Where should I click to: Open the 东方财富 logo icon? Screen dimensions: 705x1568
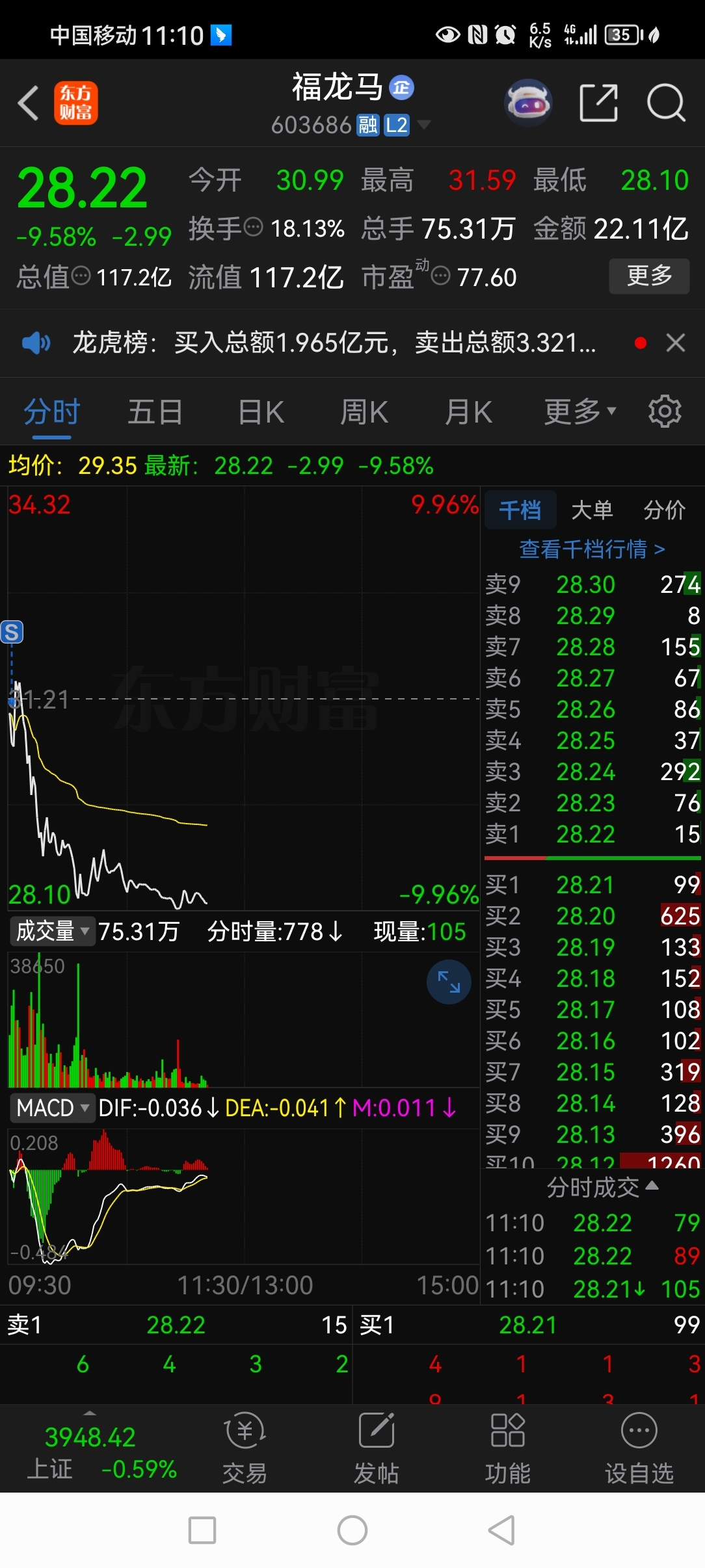(75, 103)
